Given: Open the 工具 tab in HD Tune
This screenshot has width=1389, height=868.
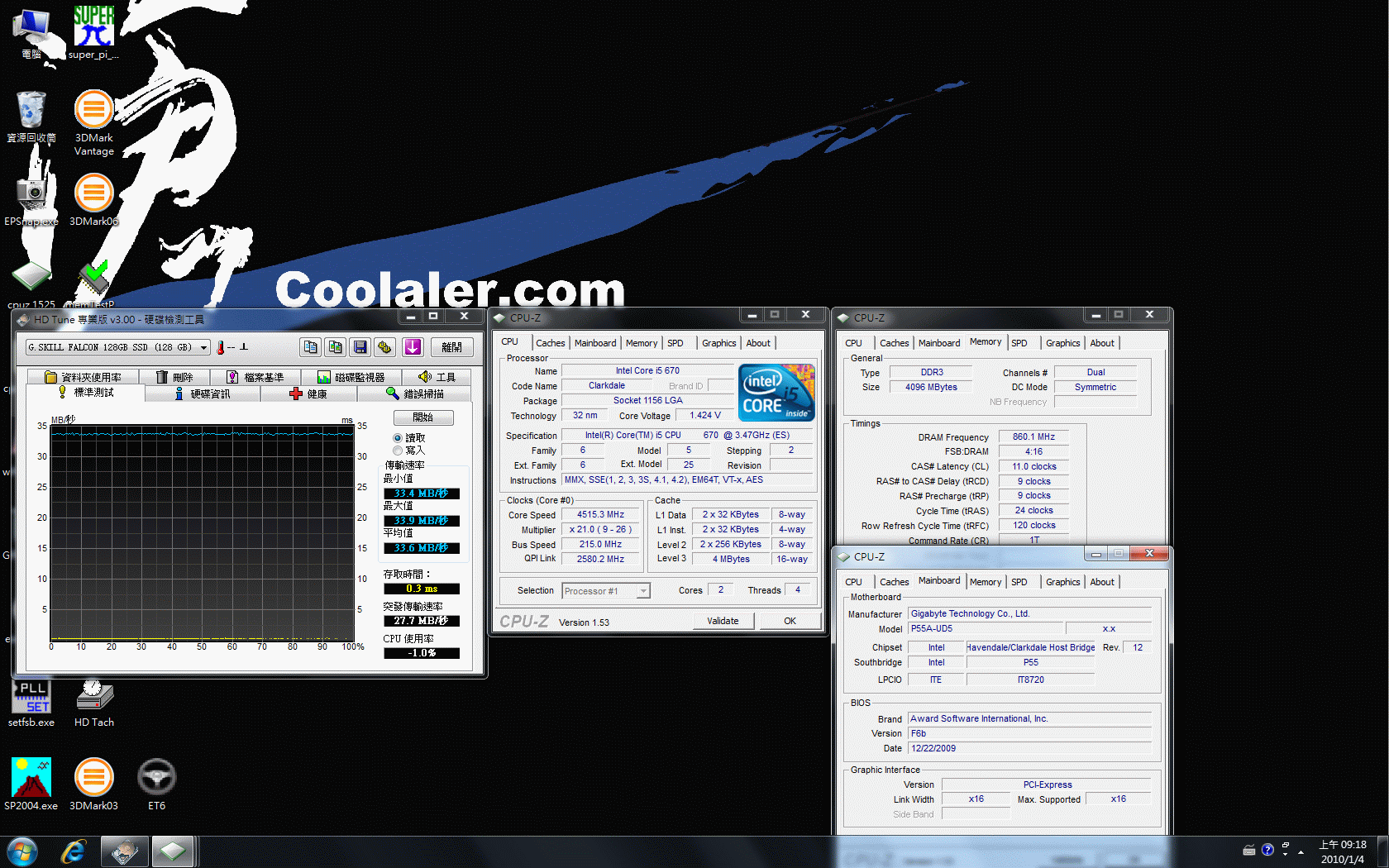Looking at the screenshot, I should point(437,377).
